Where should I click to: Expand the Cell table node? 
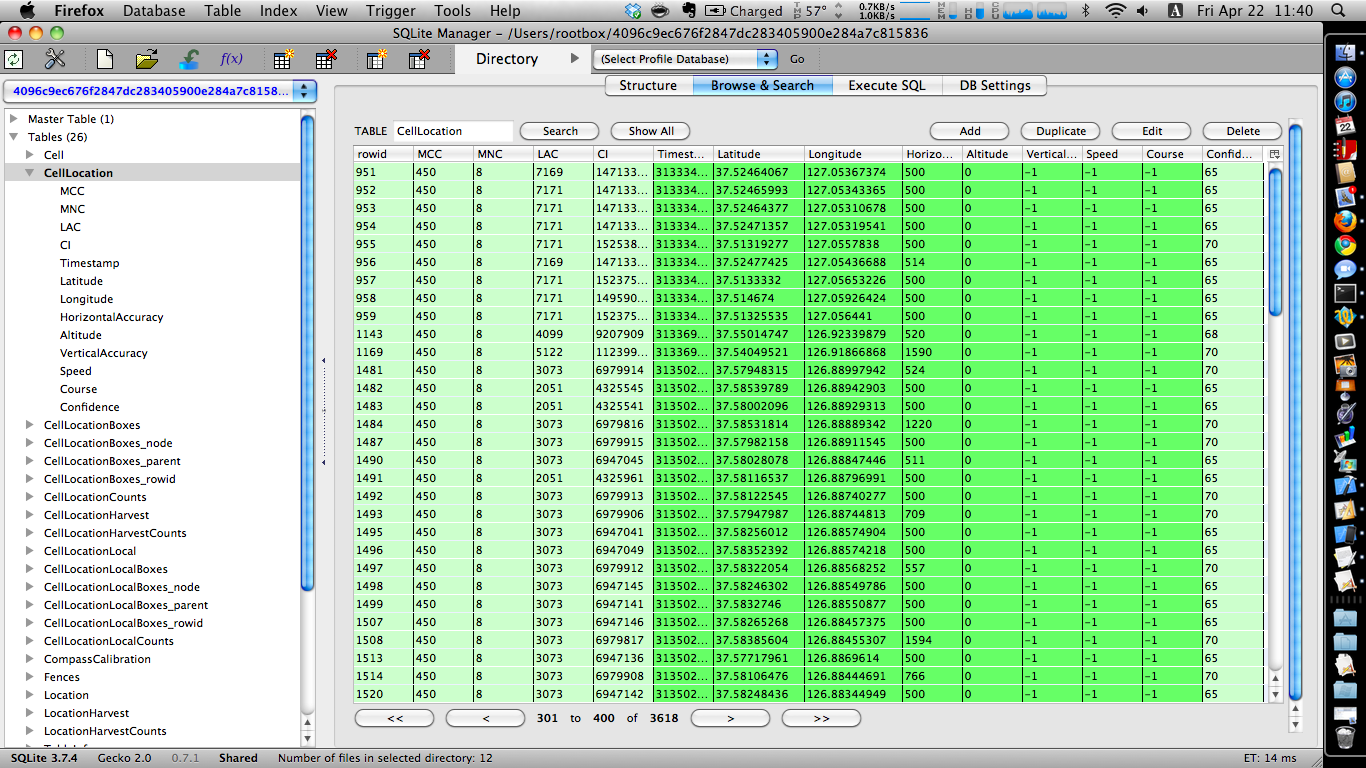(x=30, y=155)
